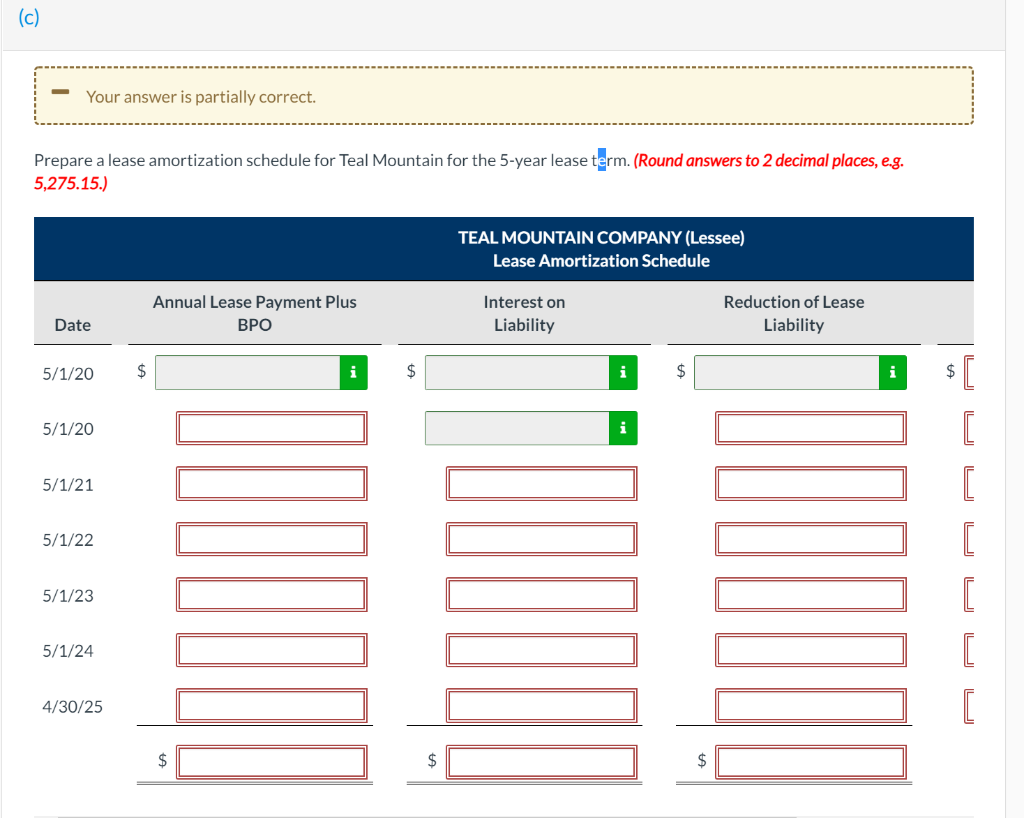Click second 5/1/20 Reduction of Lease Liability field
Viewport: 1024px width, 818px height.
(x=810, y=428)
